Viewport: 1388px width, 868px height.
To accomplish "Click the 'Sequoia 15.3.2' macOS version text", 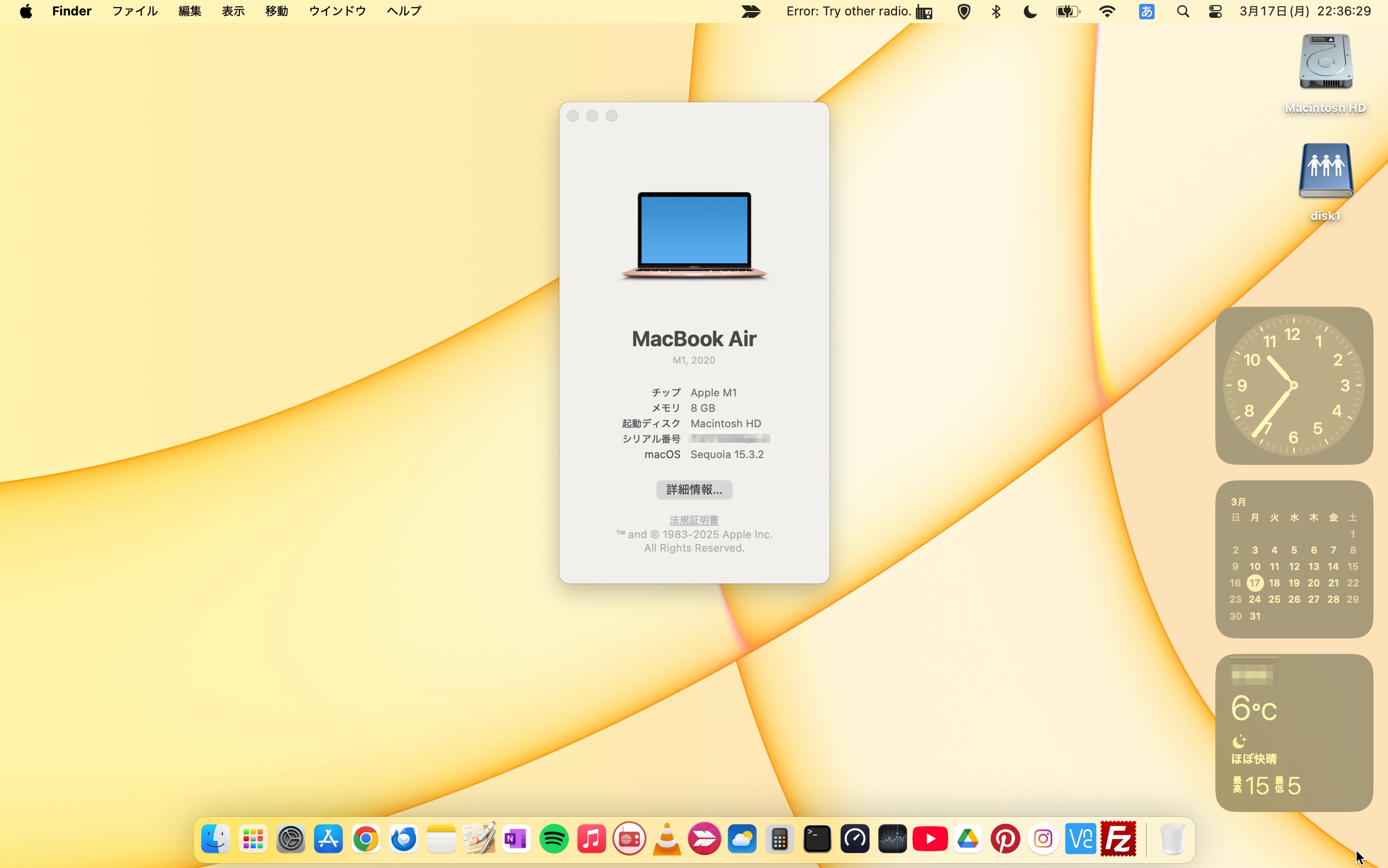I will tap(727, 454).
